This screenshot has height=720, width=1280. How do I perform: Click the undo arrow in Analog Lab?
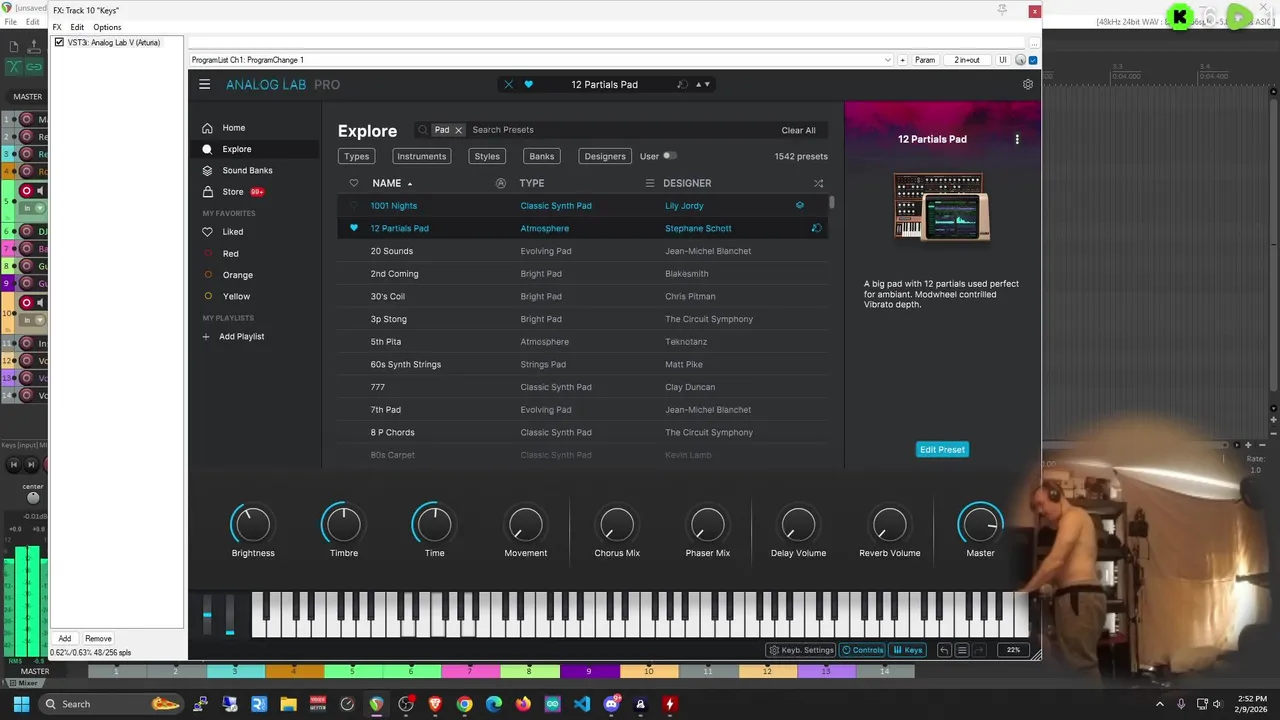tap(943, 650)
